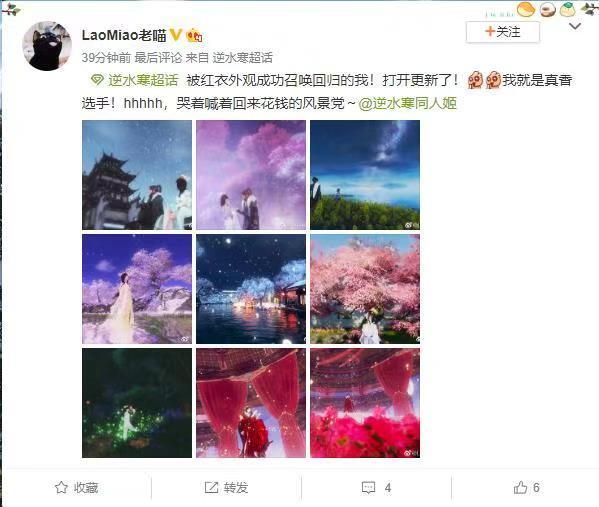The image size is (599, 507).
Task: Click the star favorite icon
Action: point(61,487)
